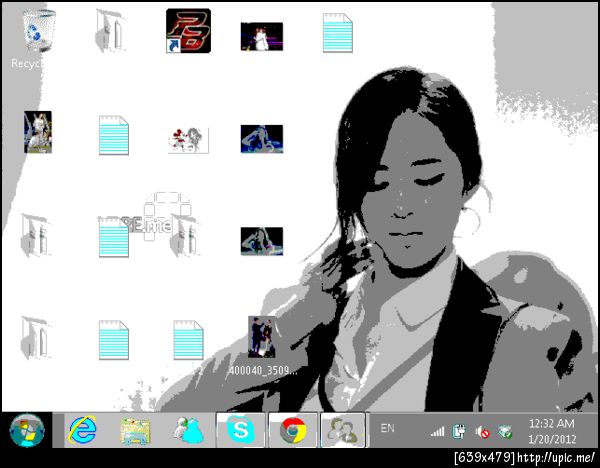Switch to the two-people chat window taskbar button
Viewport: 600px width, 468px height.
coord(343,430)
